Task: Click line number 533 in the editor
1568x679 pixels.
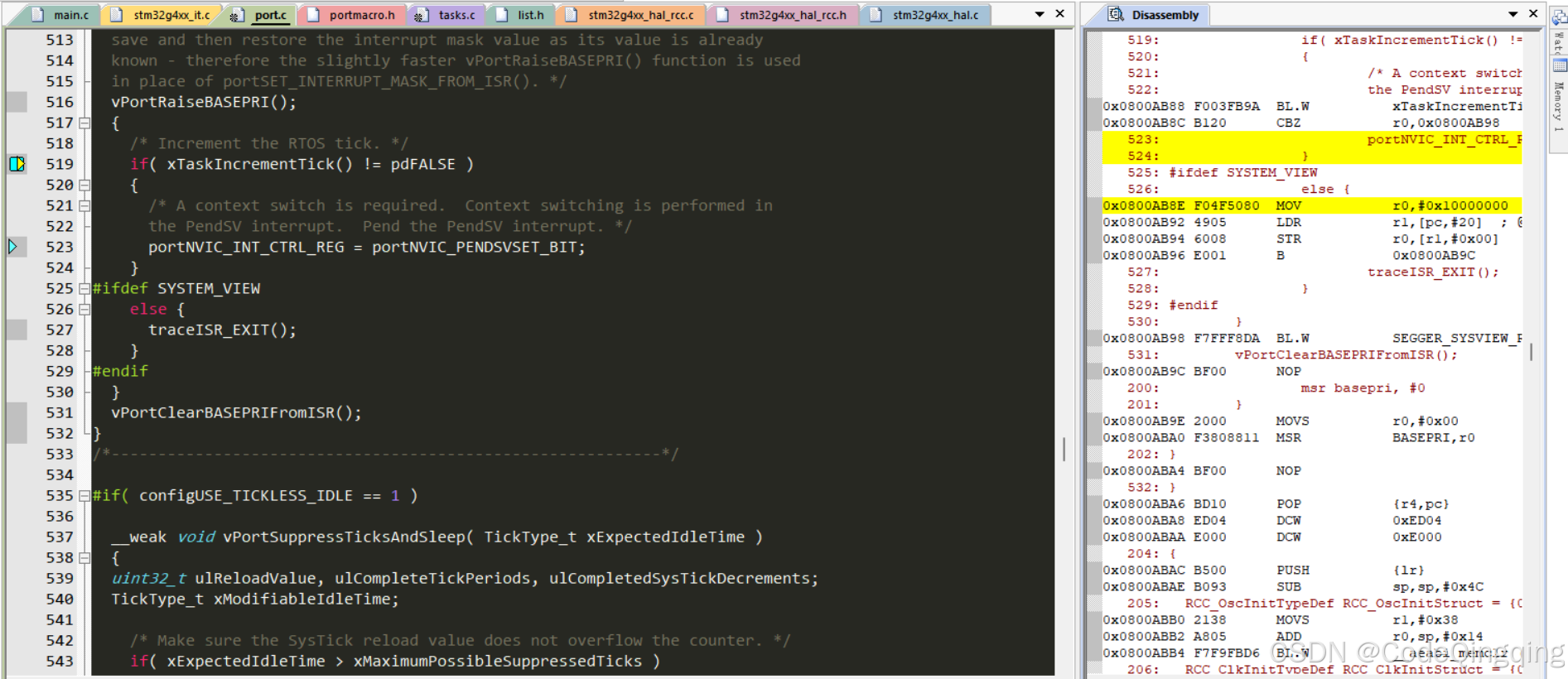Action: point(60,454)
